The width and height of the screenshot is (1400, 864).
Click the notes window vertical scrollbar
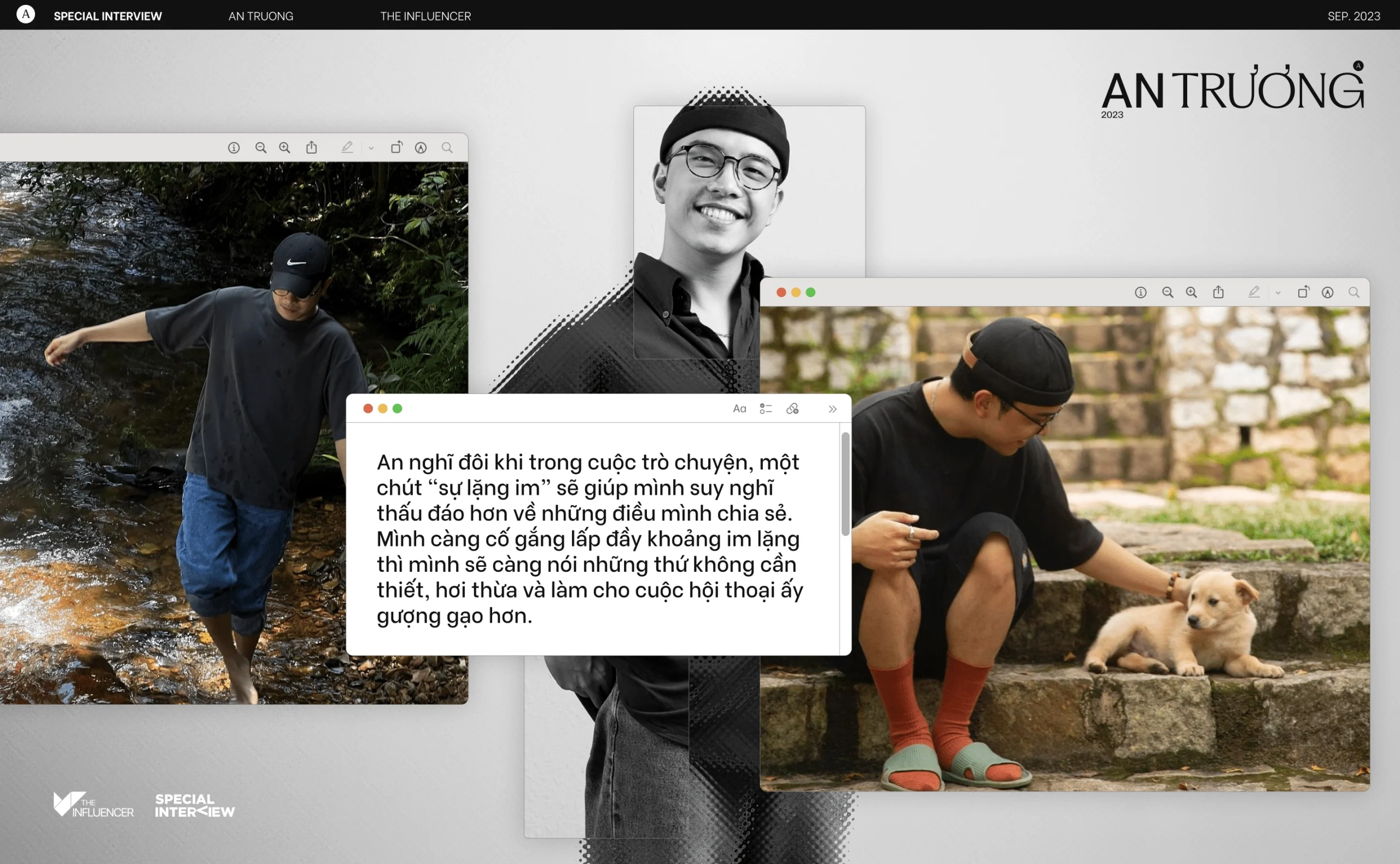tap(845, 484)
